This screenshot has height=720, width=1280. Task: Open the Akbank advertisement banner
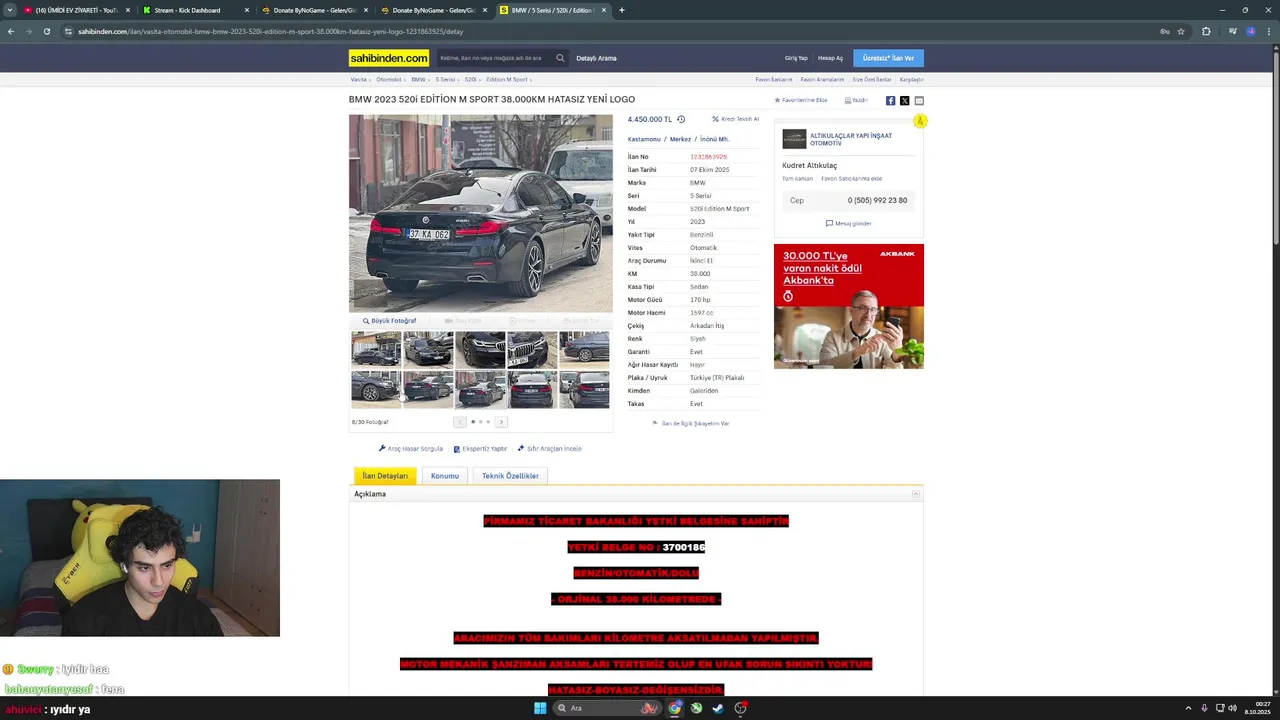(848, 306)
